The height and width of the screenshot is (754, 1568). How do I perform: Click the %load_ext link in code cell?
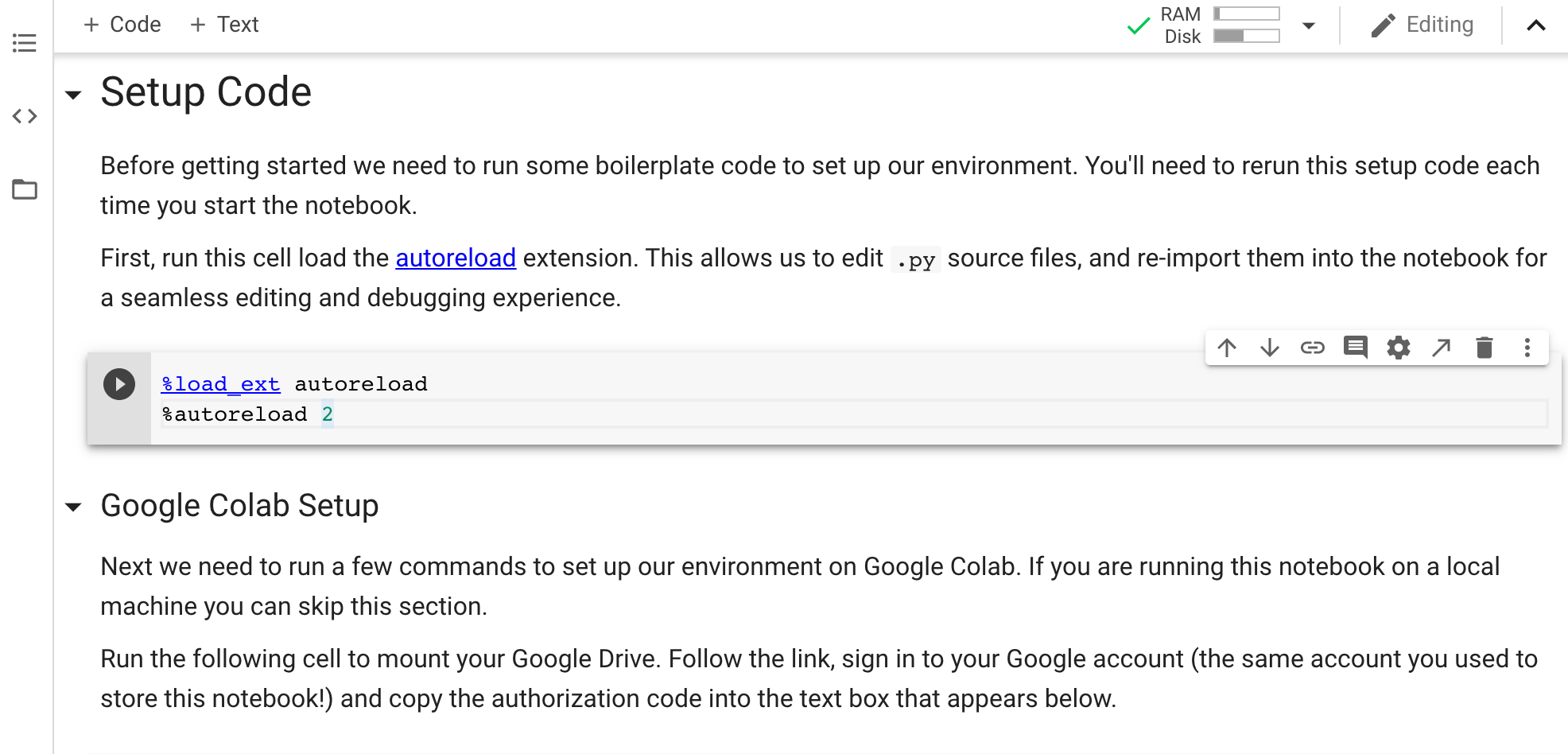220,384
